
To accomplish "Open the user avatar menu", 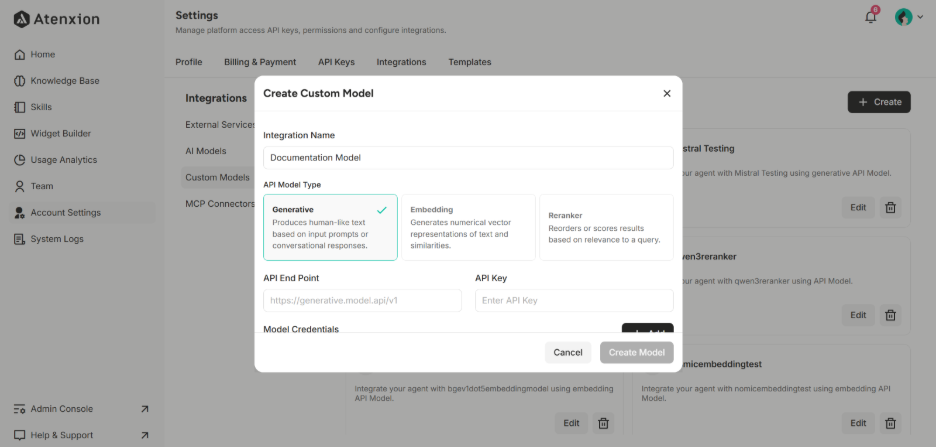I will click(x=909, y=17).
